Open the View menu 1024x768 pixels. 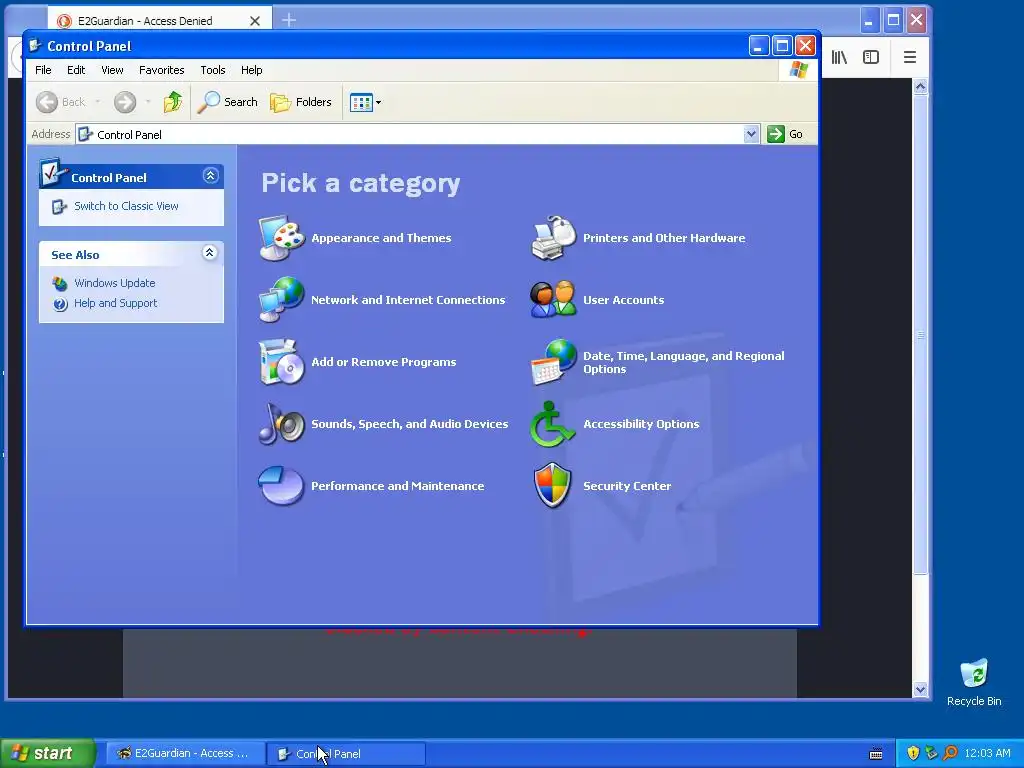click(x=112, y=70)
